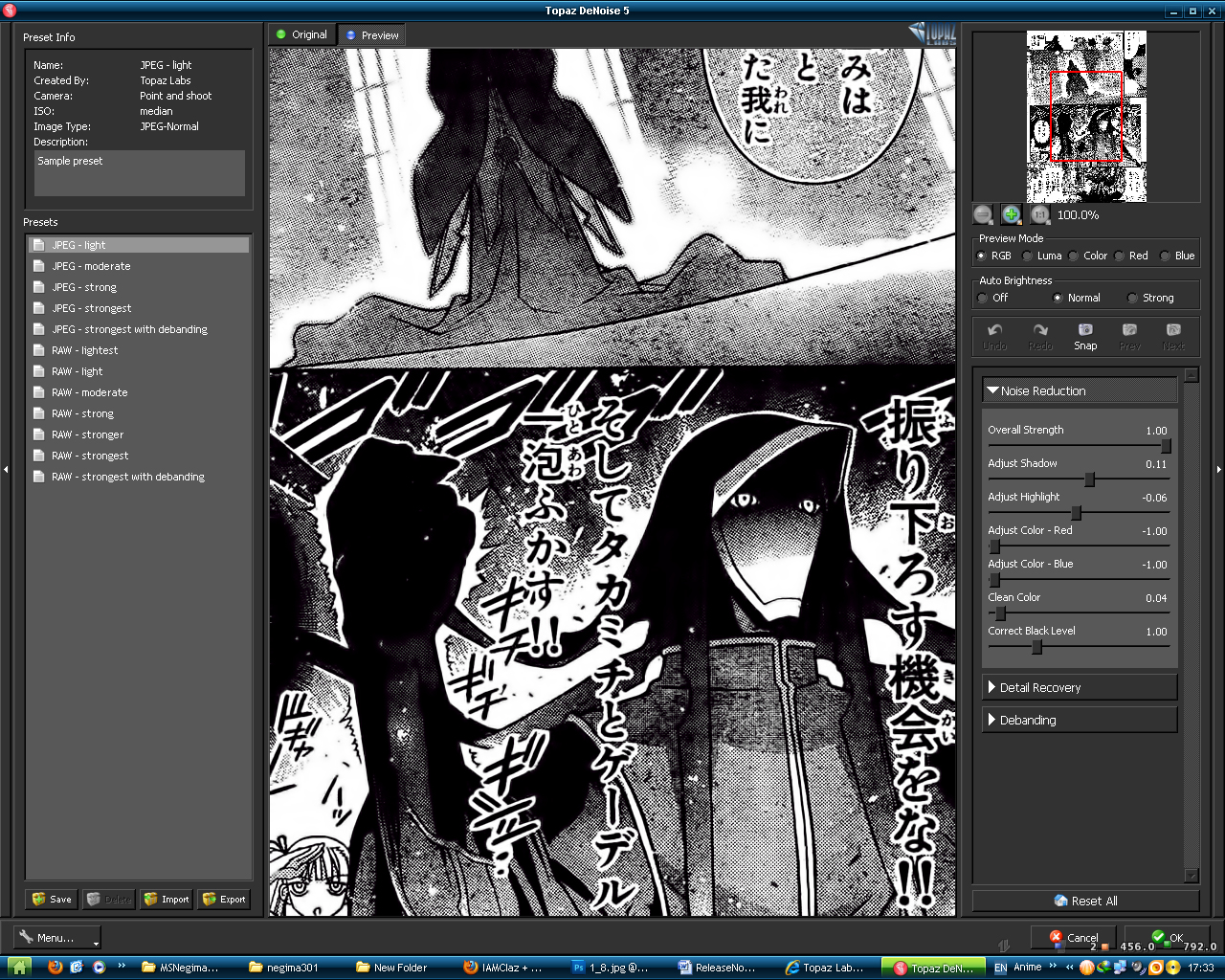Click the Clean Color slider handle

(x=1001, y=613)
